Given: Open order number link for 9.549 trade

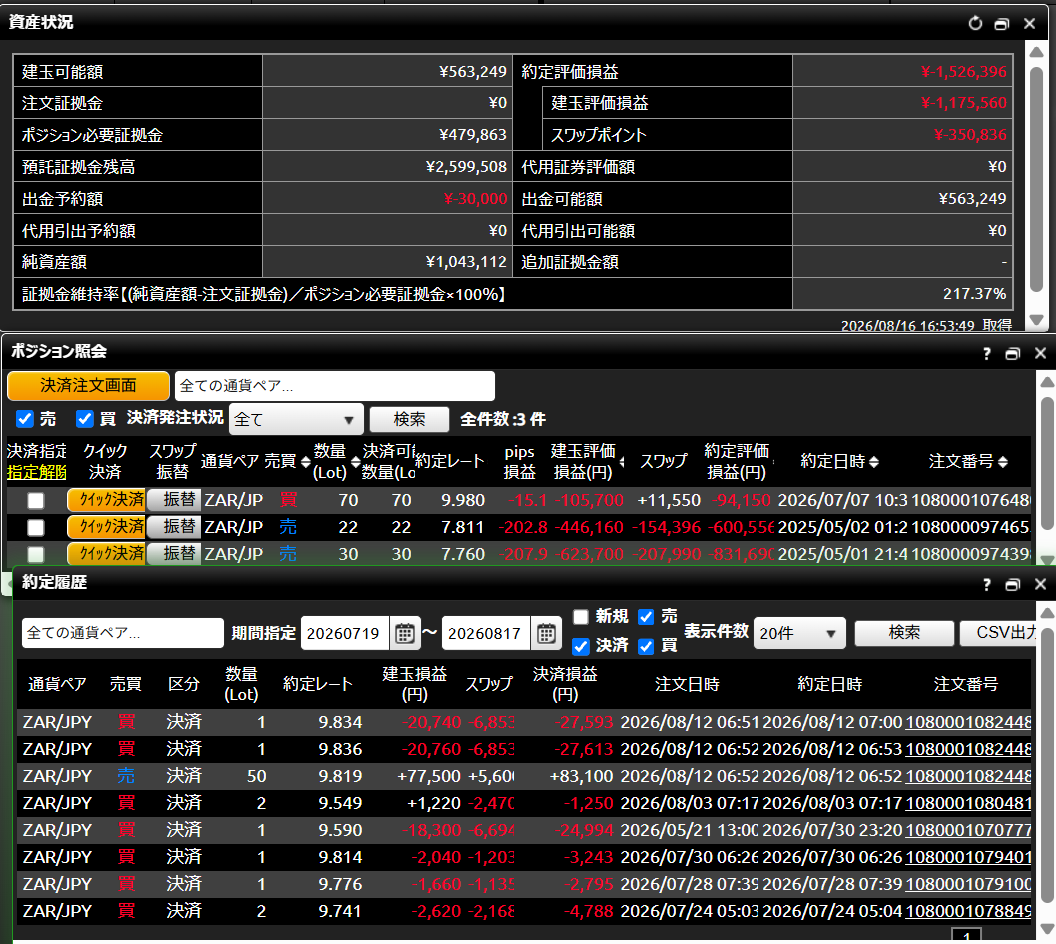Looking at the screenshot, I should coord(968,803).
